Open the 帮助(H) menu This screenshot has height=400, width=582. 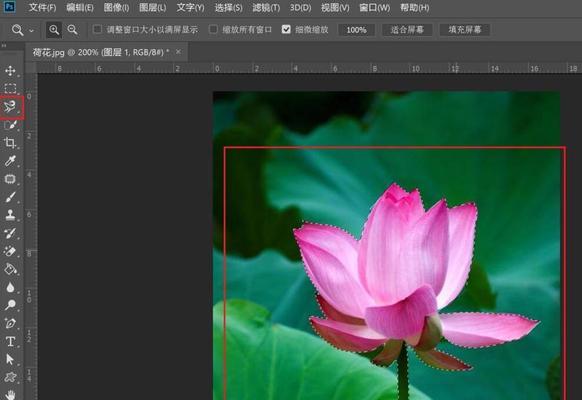415,7
